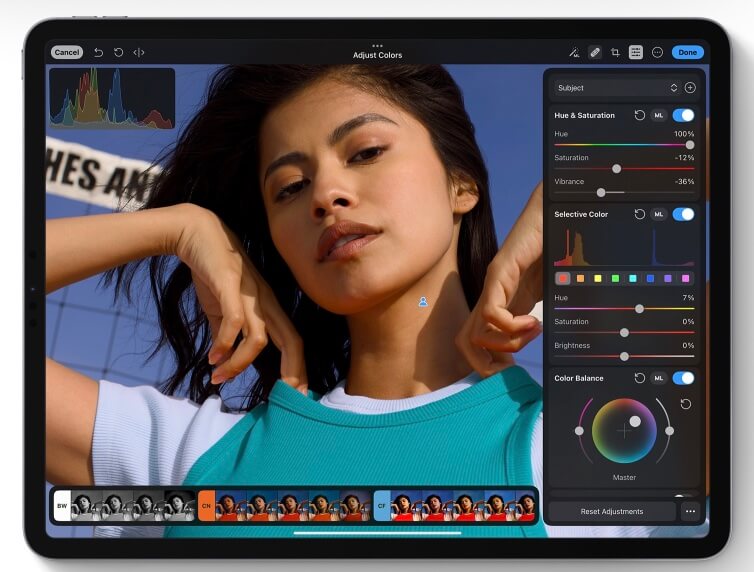Tap the three-dot handle above Adjust Colors
Screen dimensions: 754x572
click(x=377, y=46)
